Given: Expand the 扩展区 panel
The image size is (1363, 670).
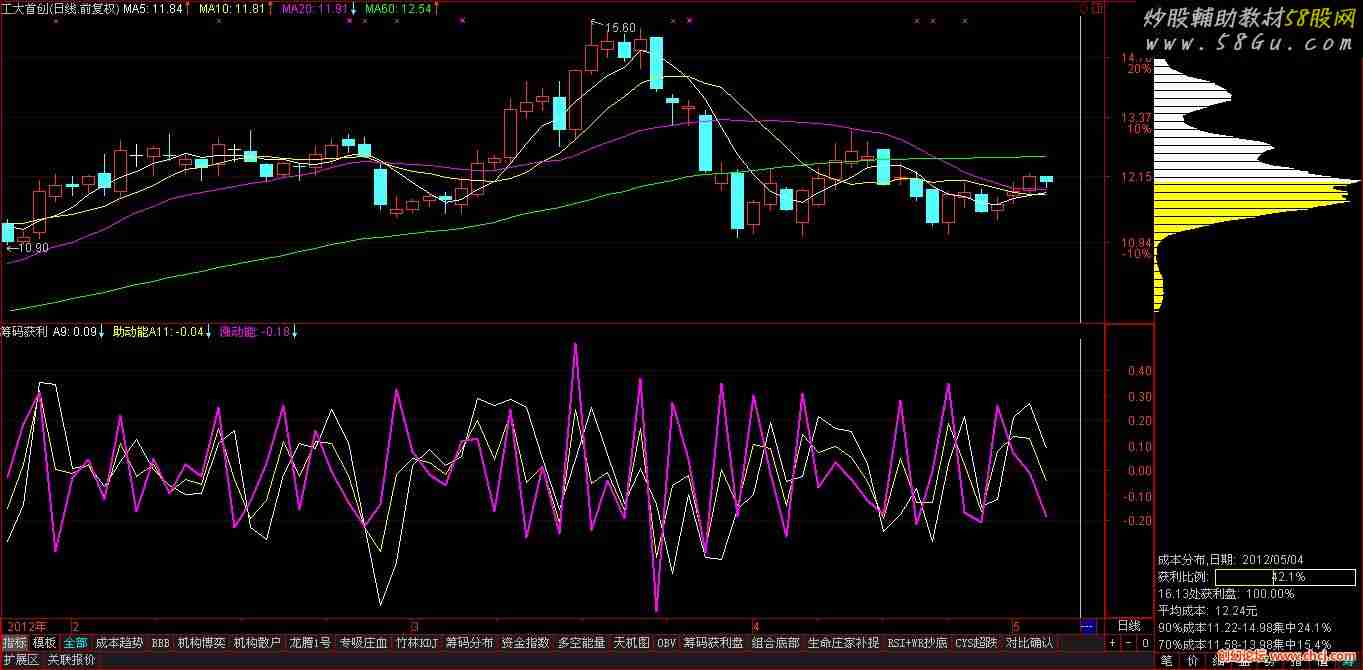Looking at the screenshot, I should tap(20, 660).
